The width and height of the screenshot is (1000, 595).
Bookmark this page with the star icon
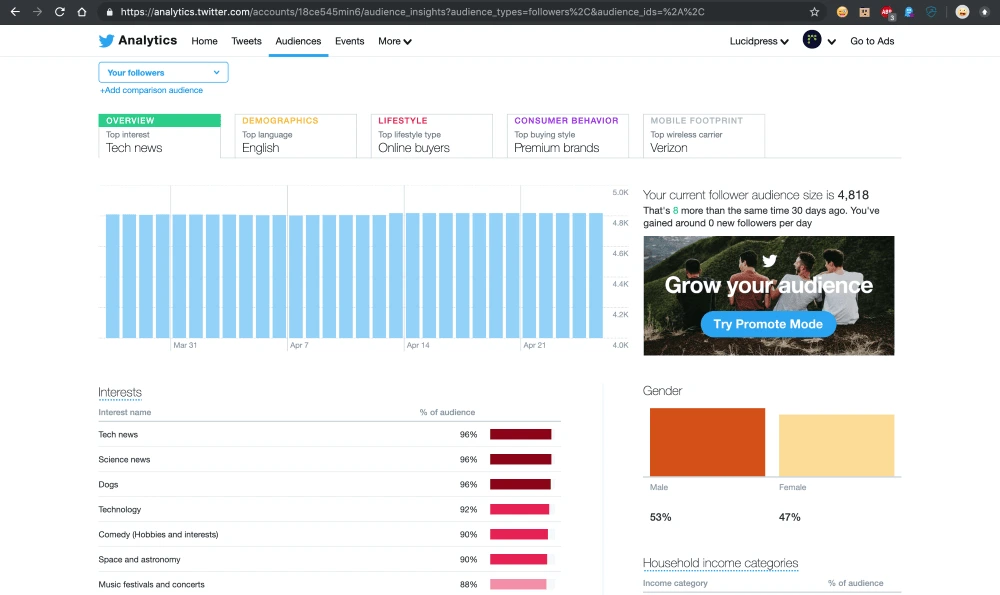tap(814, 12)
